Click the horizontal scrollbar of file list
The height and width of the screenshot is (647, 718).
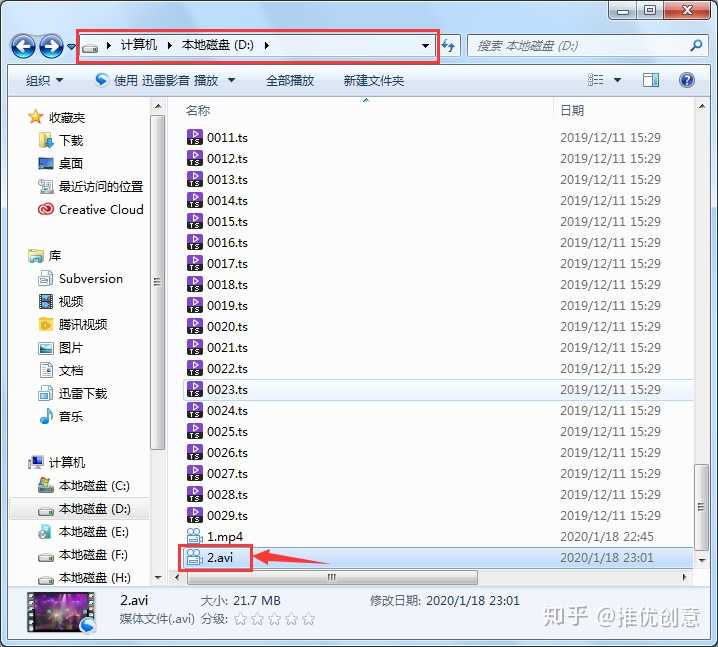(332, 577)
